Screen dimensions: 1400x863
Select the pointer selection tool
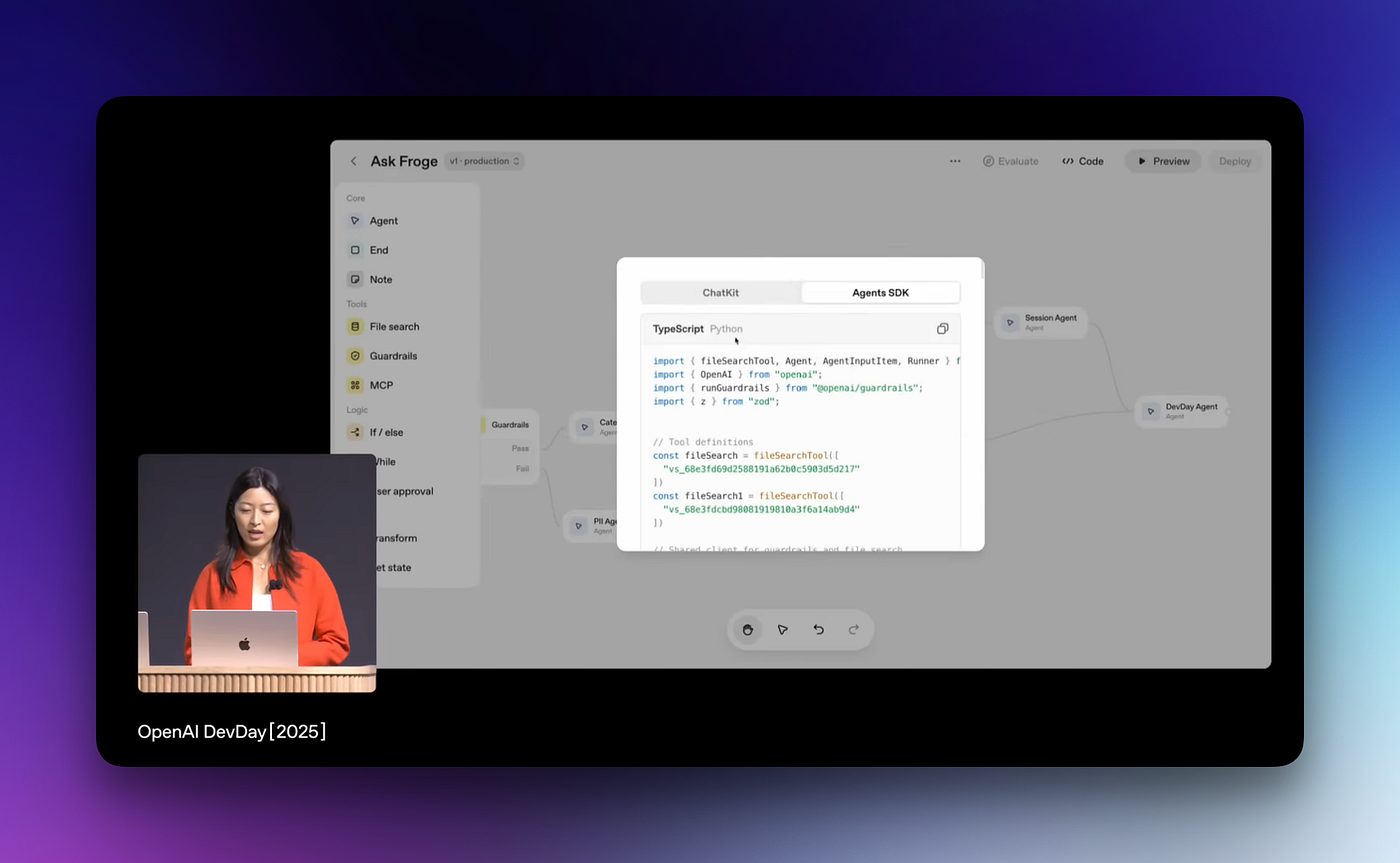tap(783, 630)
